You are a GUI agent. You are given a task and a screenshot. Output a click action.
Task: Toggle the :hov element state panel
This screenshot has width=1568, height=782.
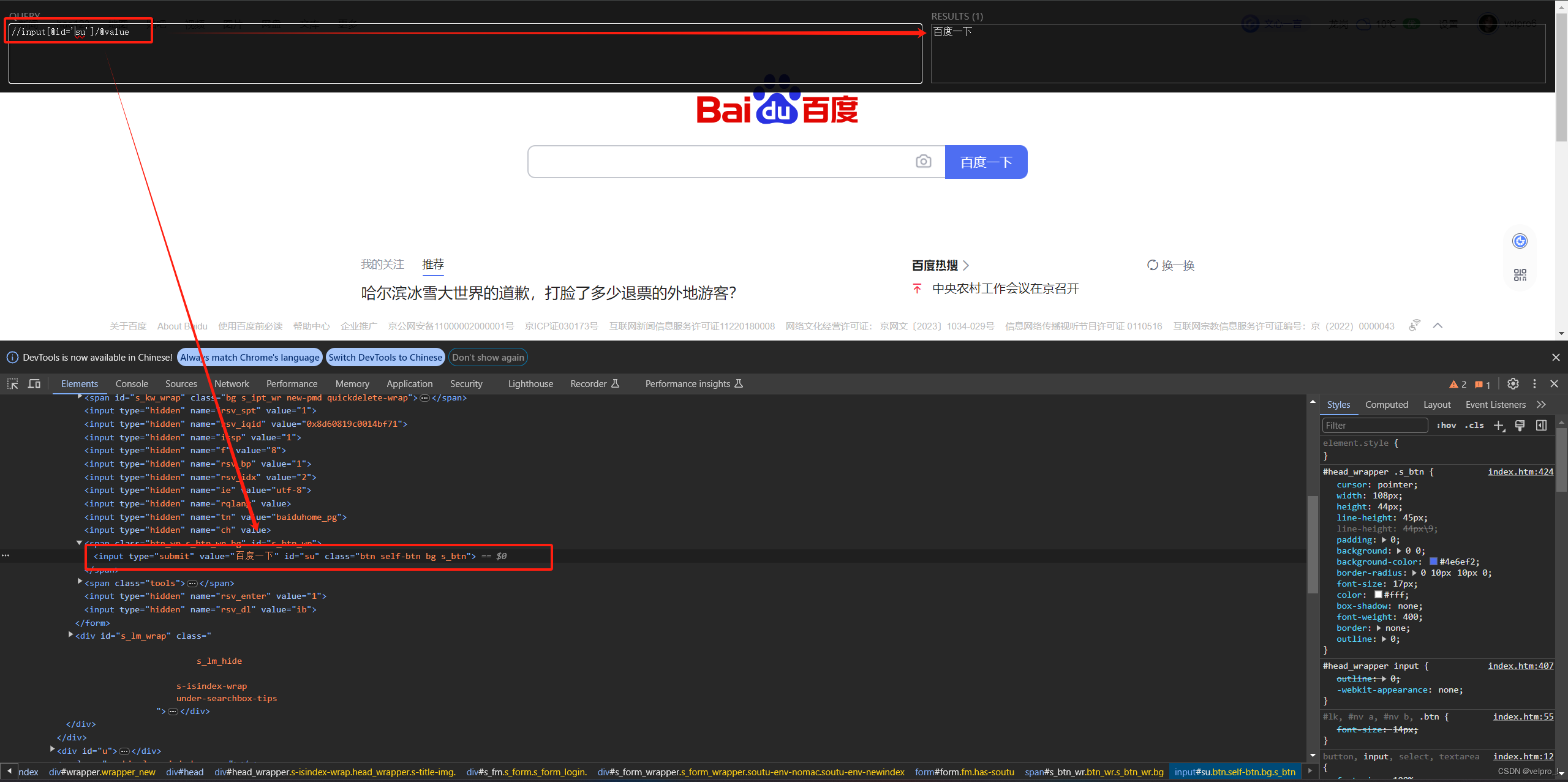click(1446, 426)
